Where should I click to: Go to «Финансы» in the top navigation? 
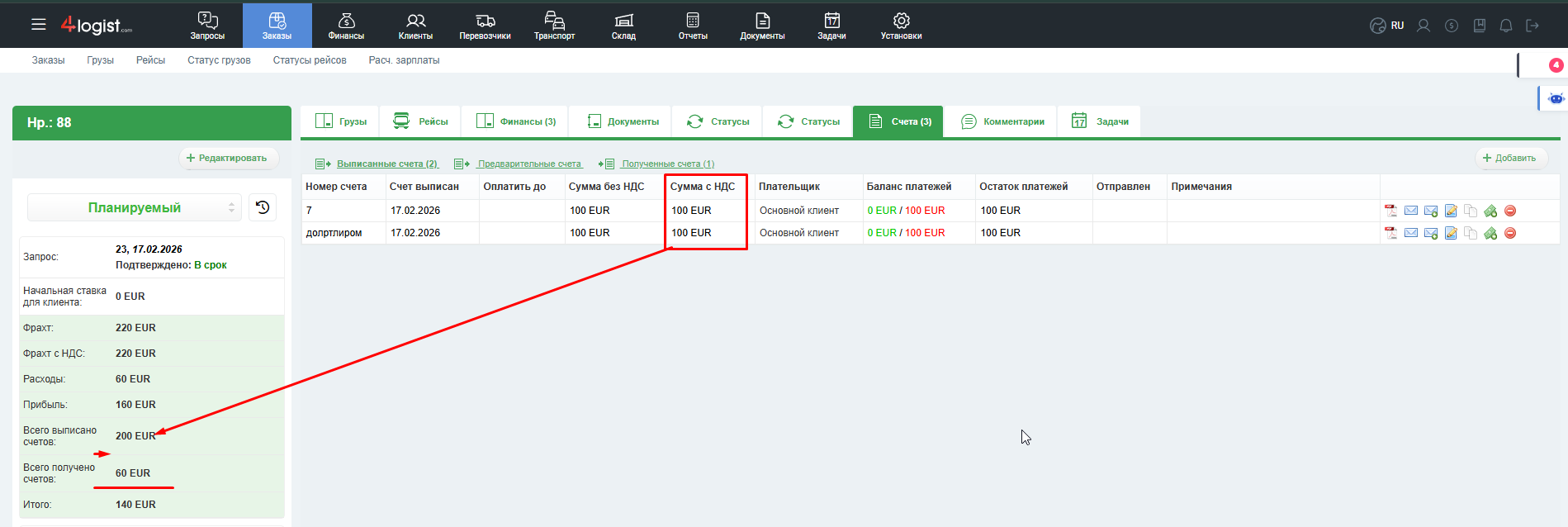(346, 26)
